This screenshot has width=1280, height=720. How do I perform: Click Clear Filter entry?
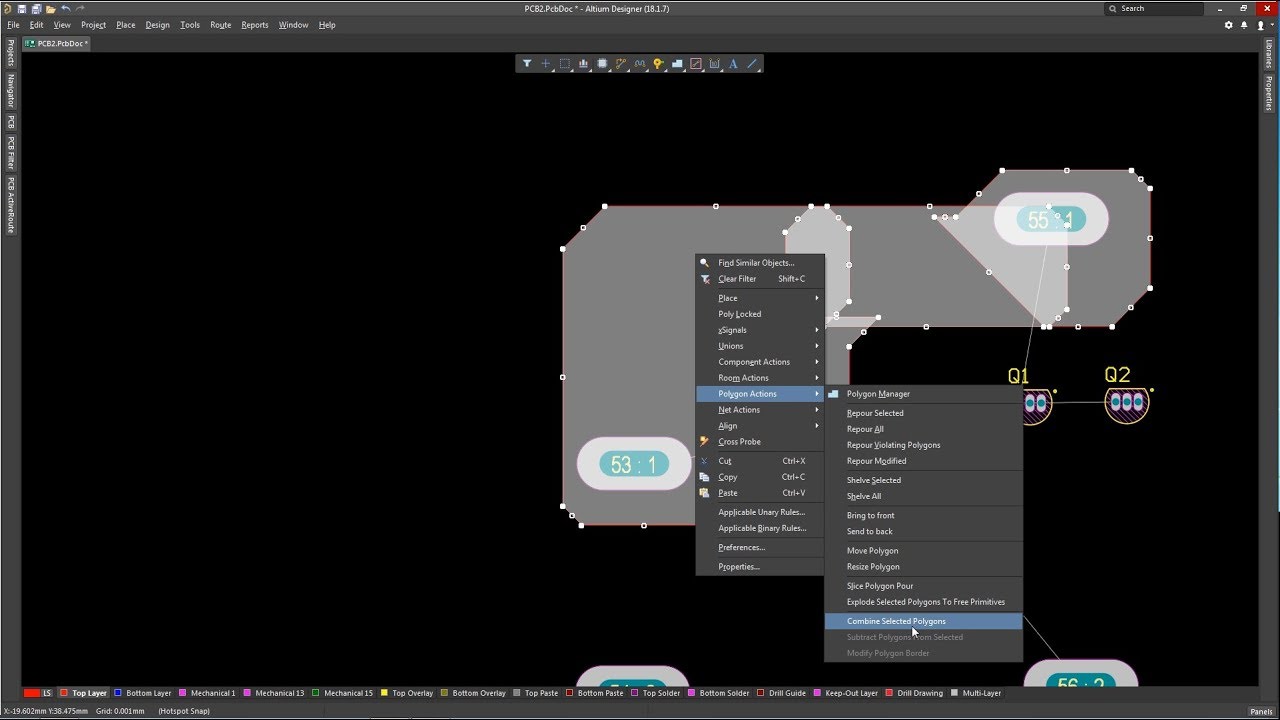(760, 279)
